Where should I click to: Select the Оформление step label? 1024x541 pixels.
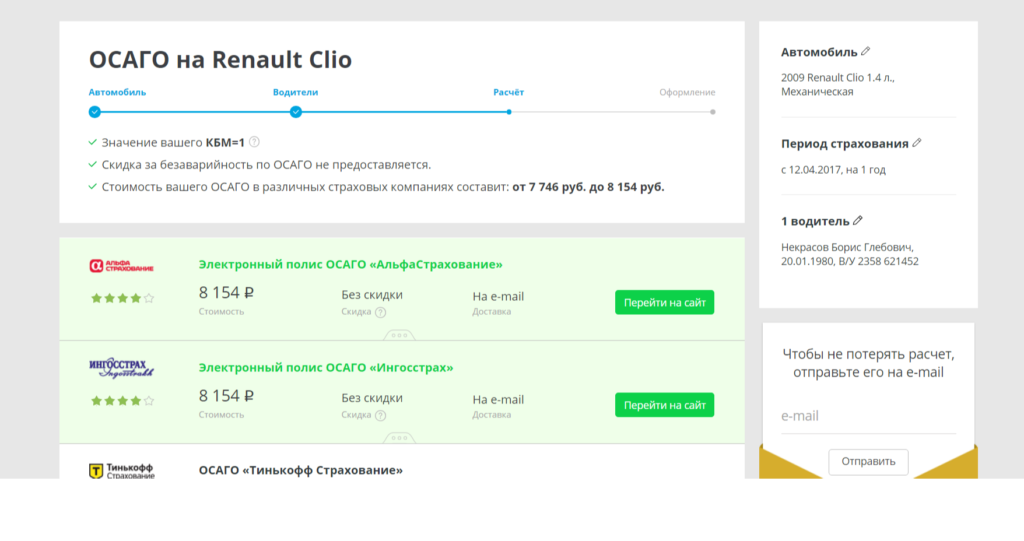point(687,92)
